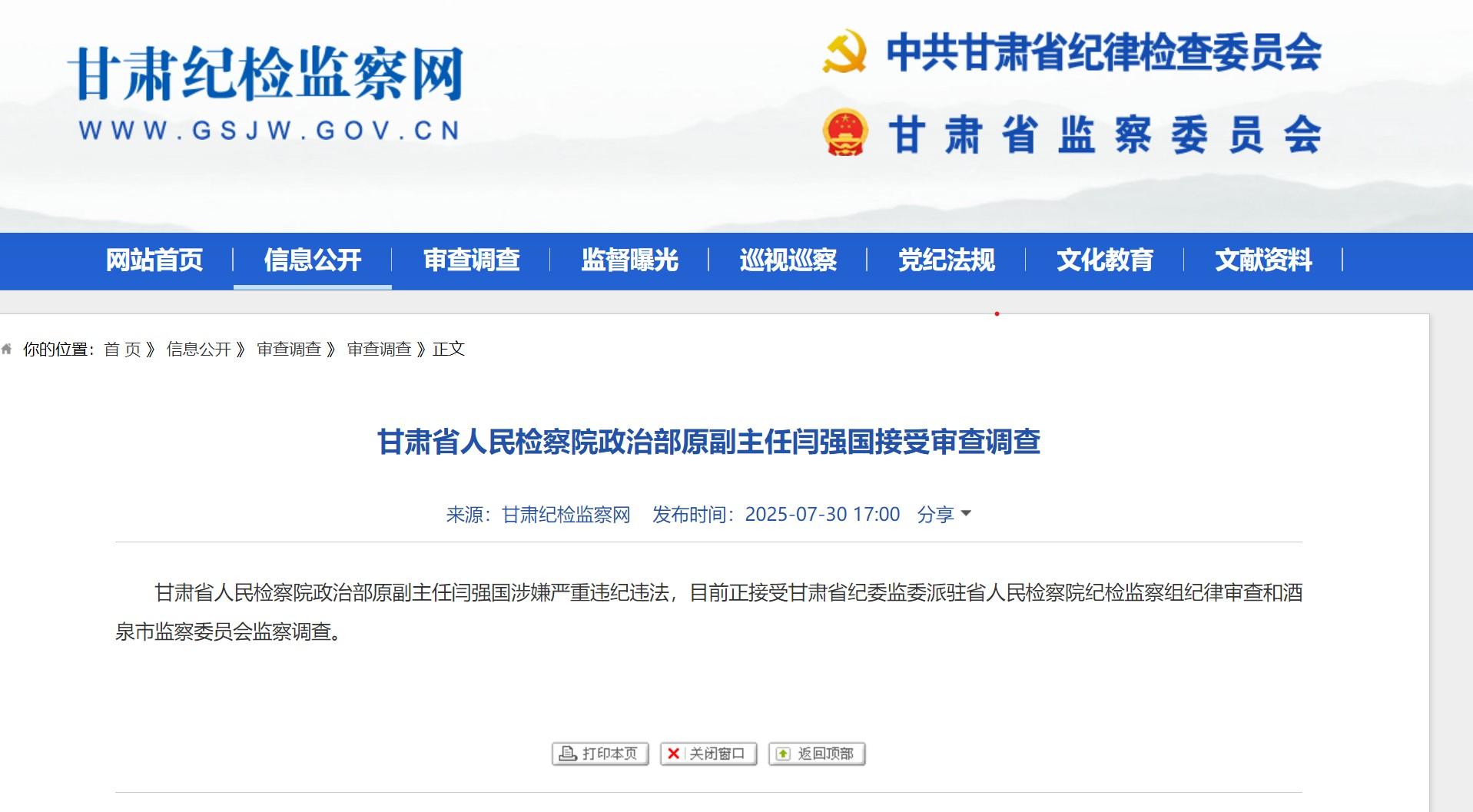Open the 党纪法规 section

point(946,260)
